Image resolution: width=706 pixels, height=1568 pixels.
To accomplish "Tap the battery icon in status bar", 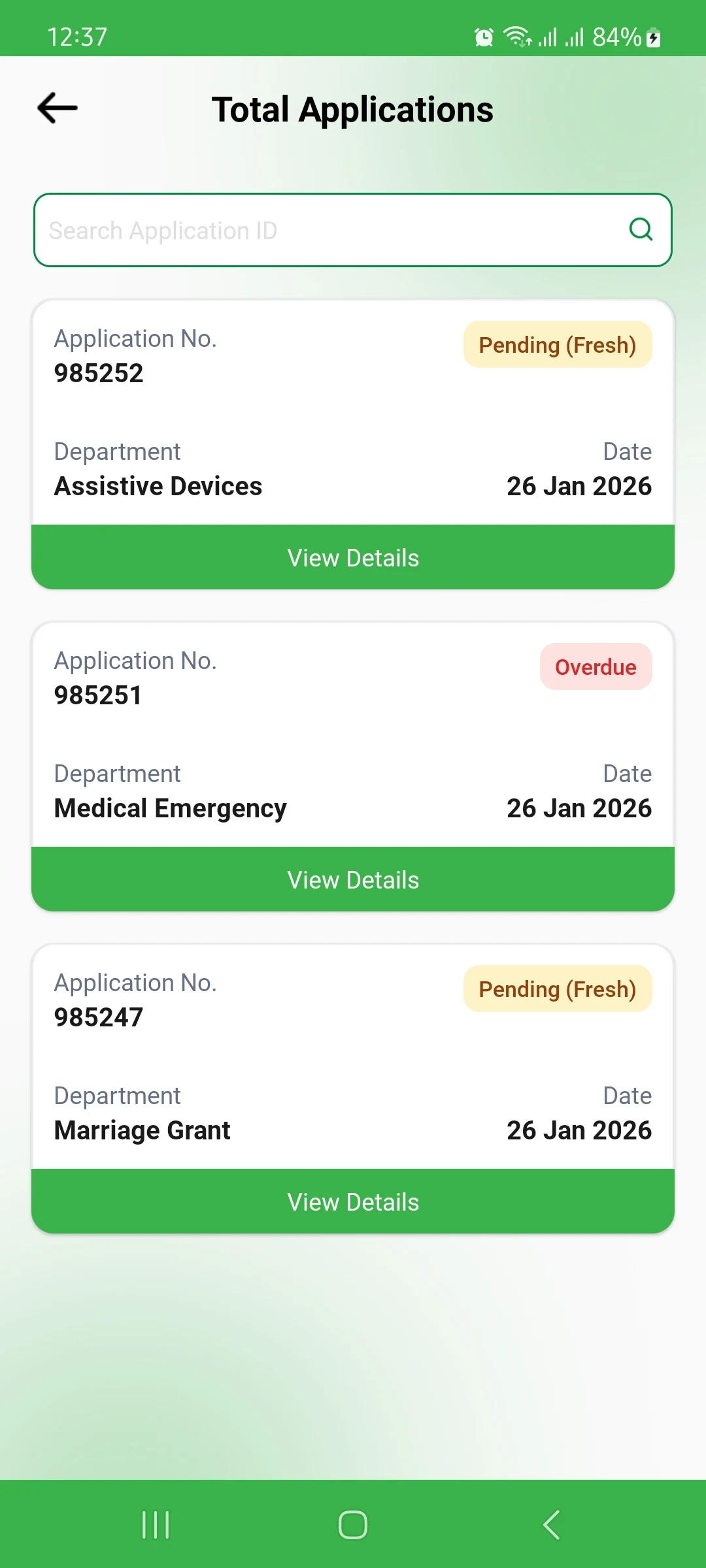I will point(653,38).
